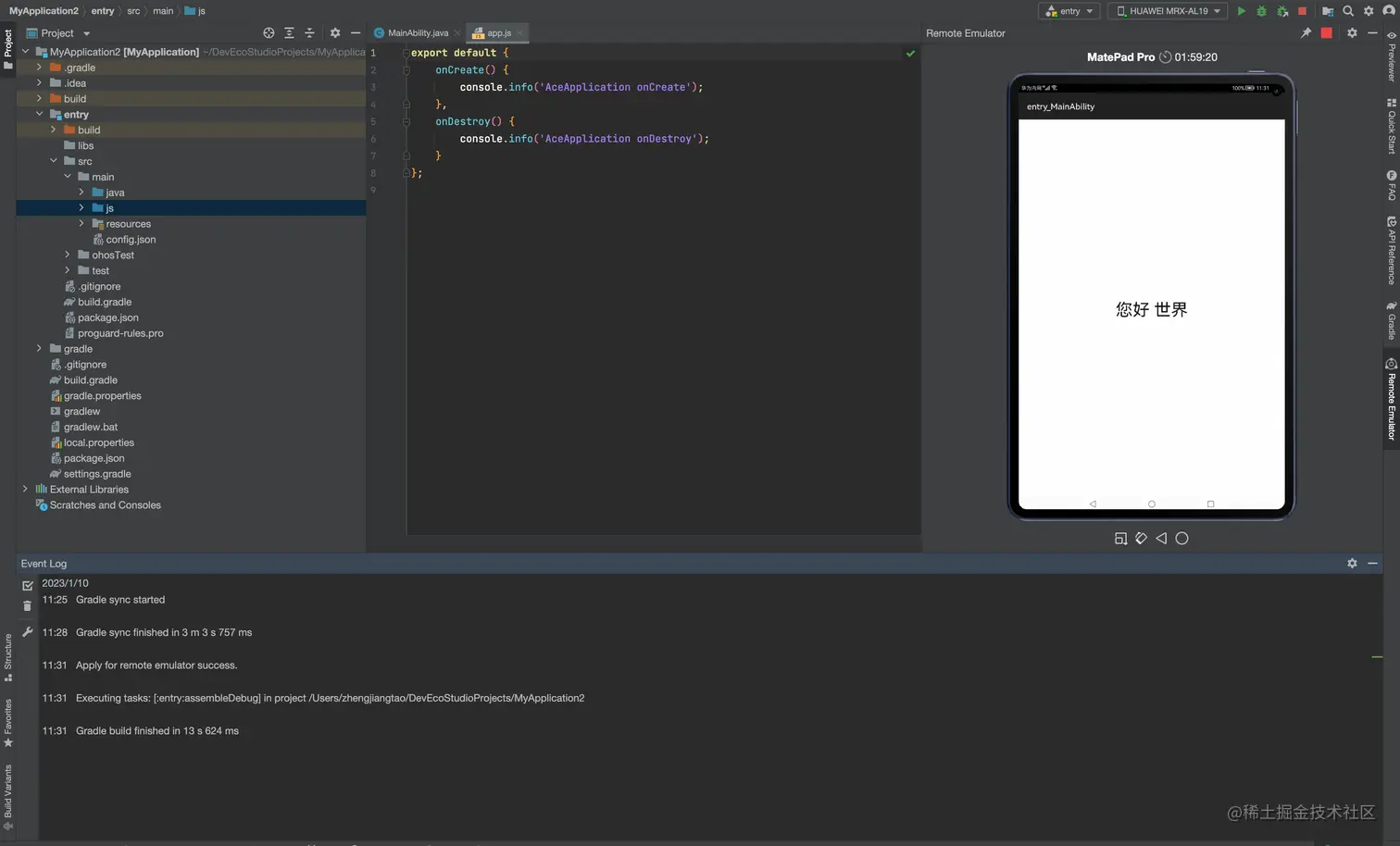Toggle the Gradle side panel
The image size is (1400, 846).
coord(1391,320)
